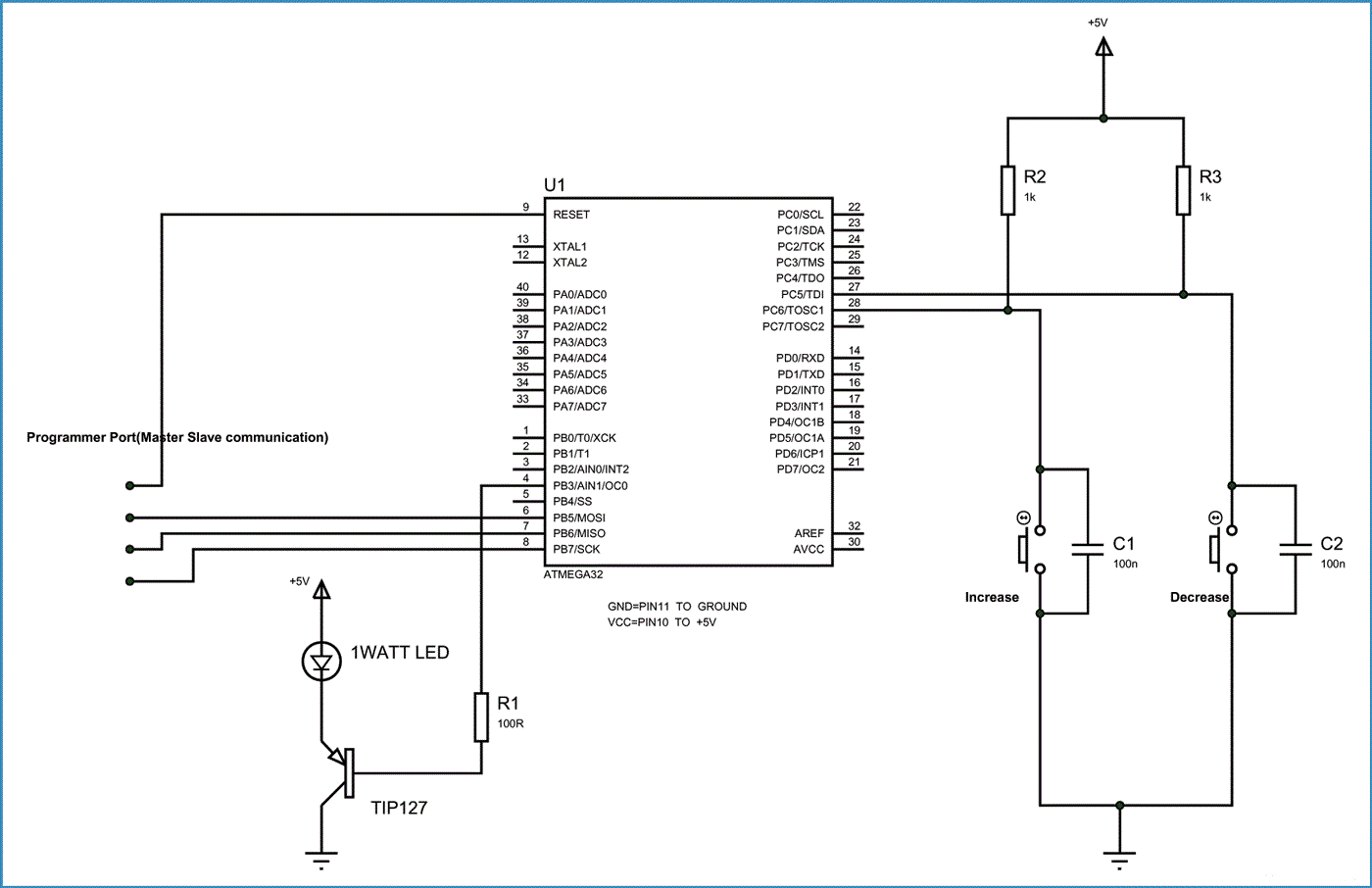The height and width of the screenshot is (888, 1372).
Task: Select the VCC=PIN10 TO +5V note
Action: (x=661, y=622)
